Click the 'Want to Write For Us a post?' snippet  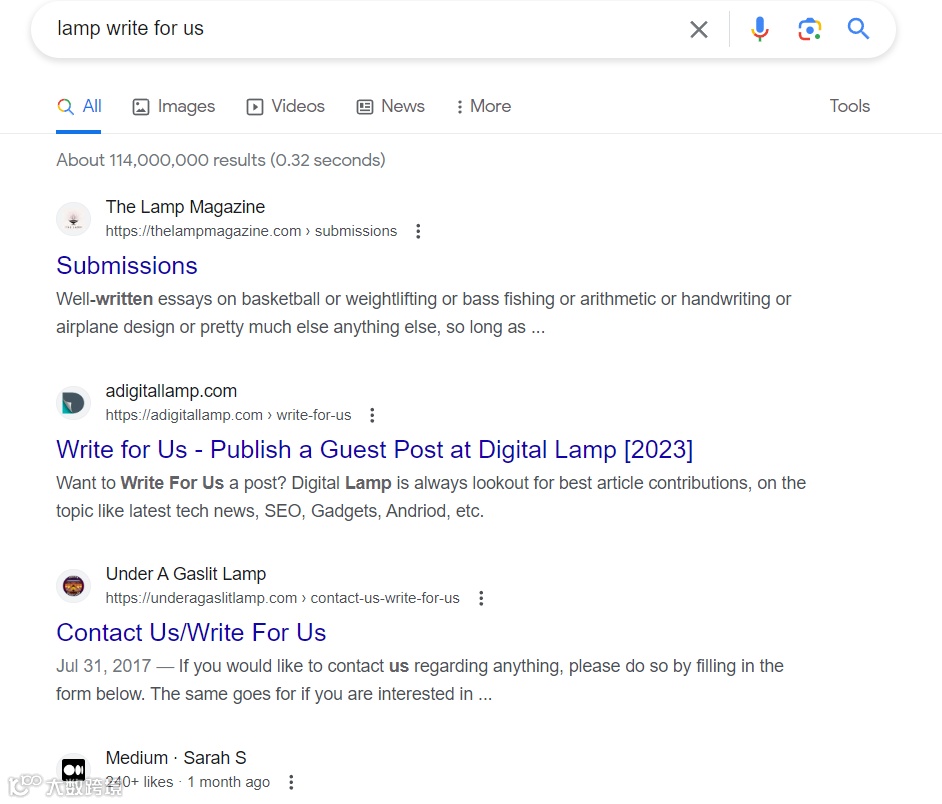(431, 497)
